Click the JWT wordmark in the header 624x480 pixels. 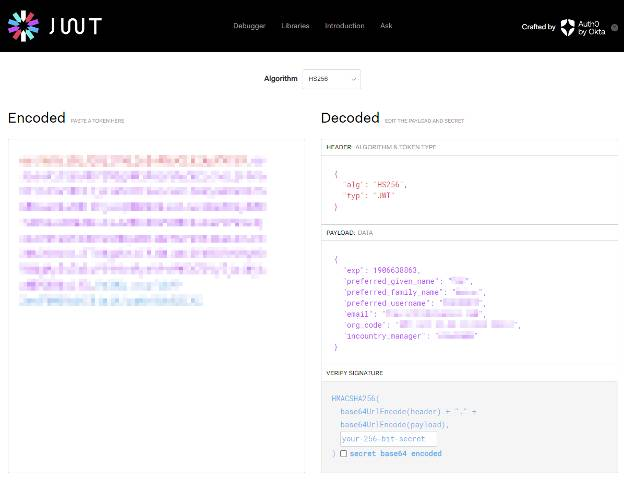pyautogui.click(x=76, y=26)
